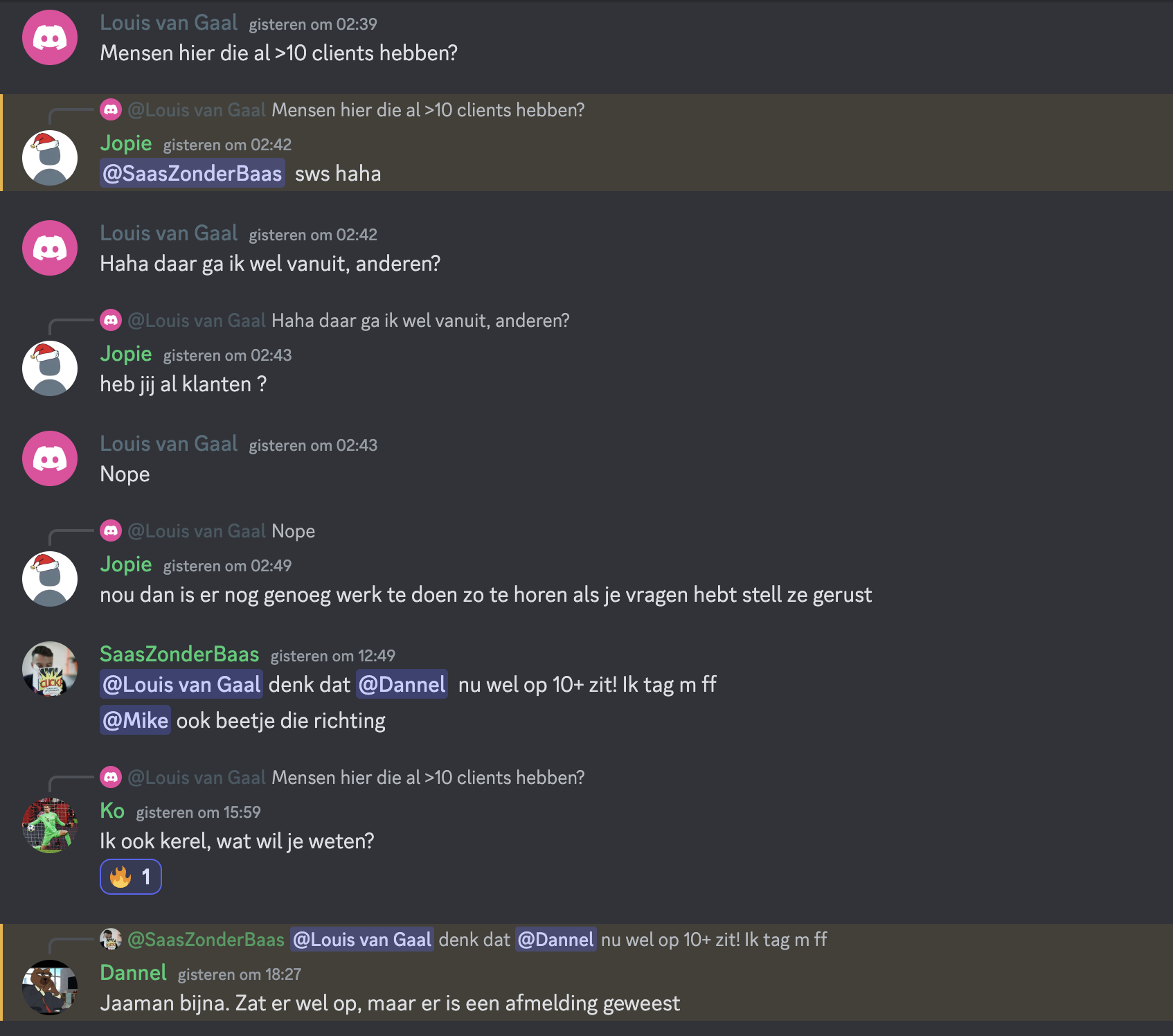1173x1036 pixels.
Task: Jump to replied message "Haha daar ga ik wel vanuit, anderen?"
Action: click(420, 320)
